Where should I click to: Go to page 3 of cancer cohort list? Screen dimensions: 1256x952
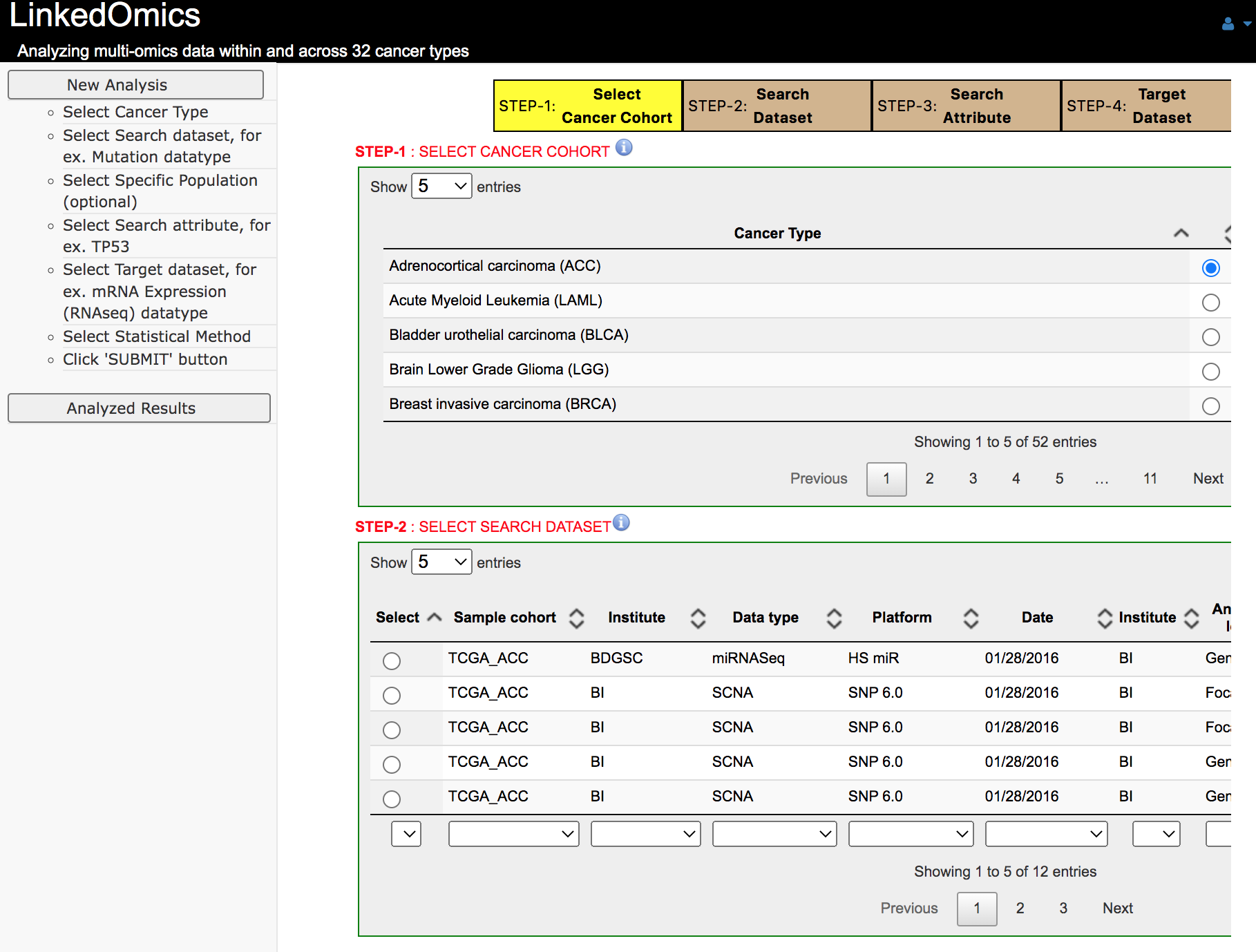point(973,478)
